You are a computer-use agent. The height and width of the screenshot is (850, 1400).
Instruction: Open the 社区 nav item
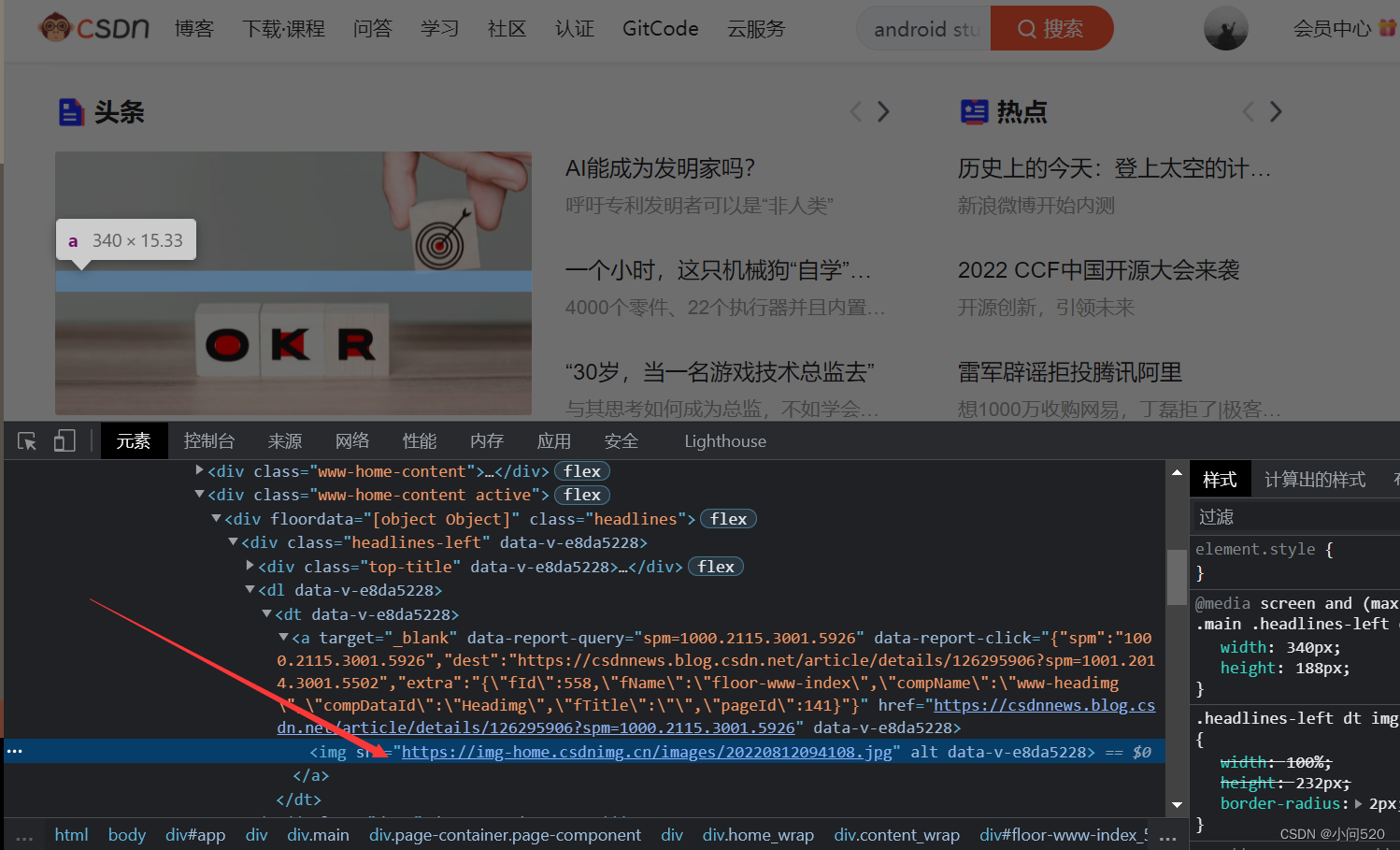[507, 29]
